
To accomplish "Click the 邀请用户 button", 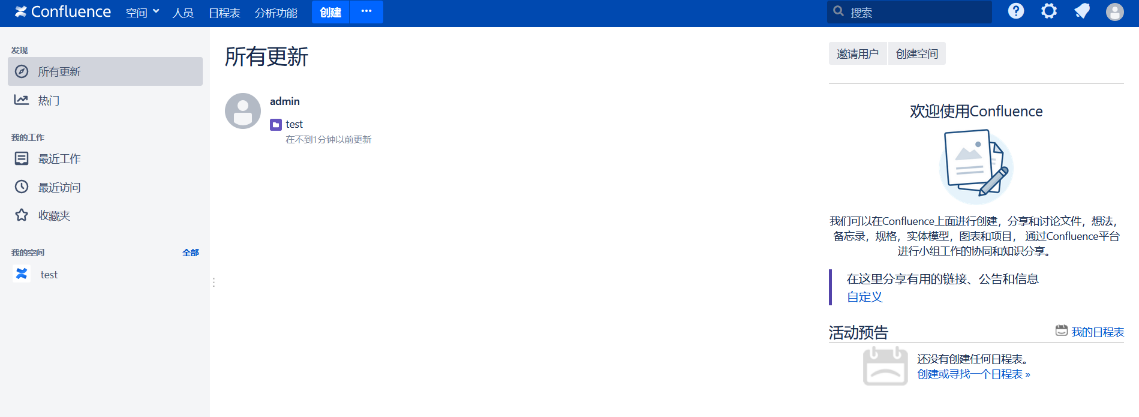I will 858,54.
